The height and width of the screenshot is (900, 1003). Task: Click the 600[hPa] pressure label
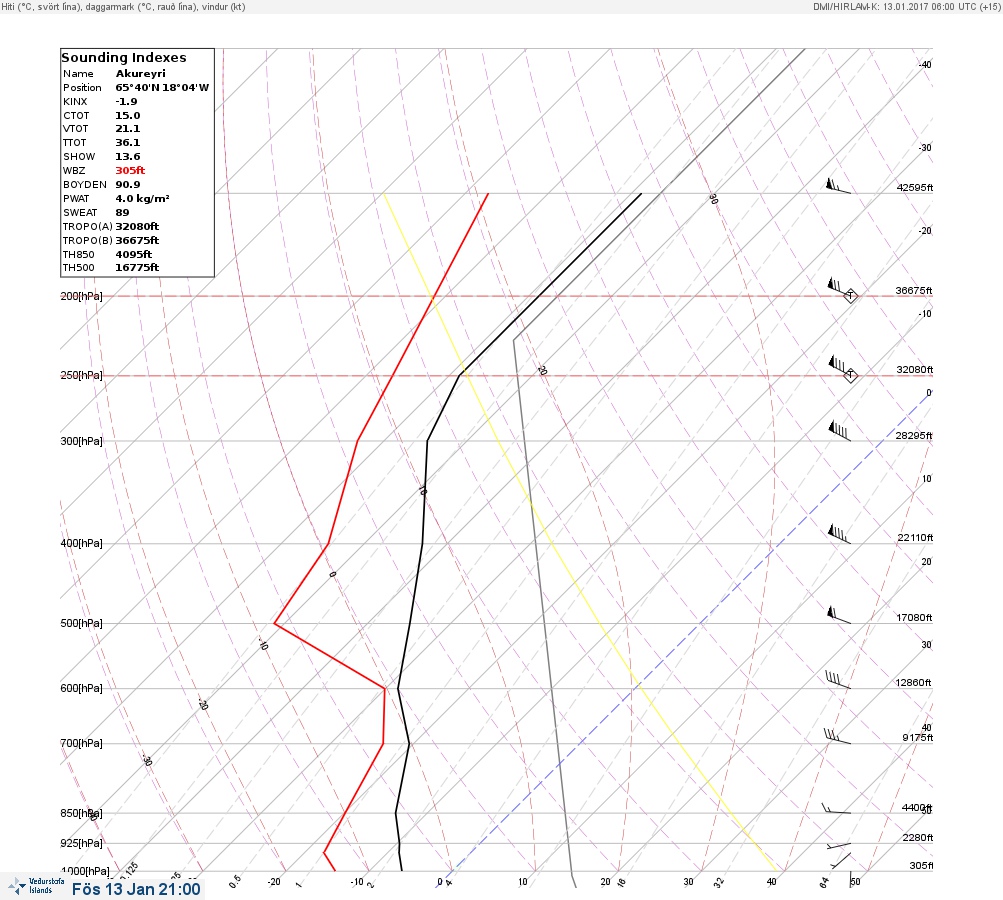[x=81, y=688]
